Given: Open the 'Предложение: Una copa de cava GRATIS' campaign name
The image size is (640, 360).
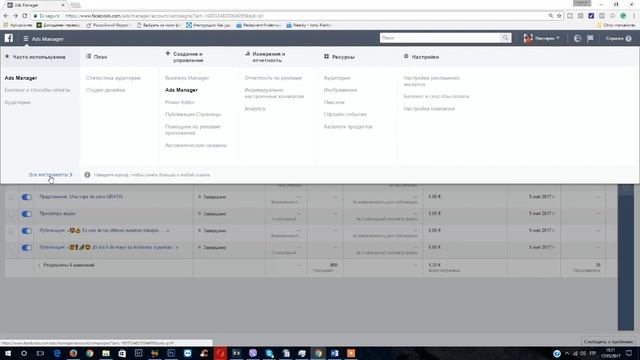Looking at the screenshot, I should 81,197.
